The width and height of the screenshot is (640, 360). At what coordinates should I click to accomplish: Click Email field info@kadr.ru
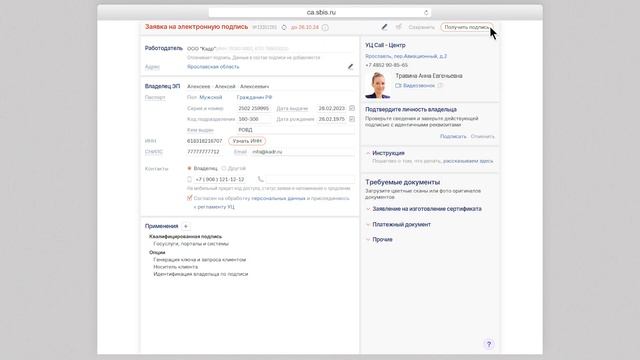click(x=302, y=152)
